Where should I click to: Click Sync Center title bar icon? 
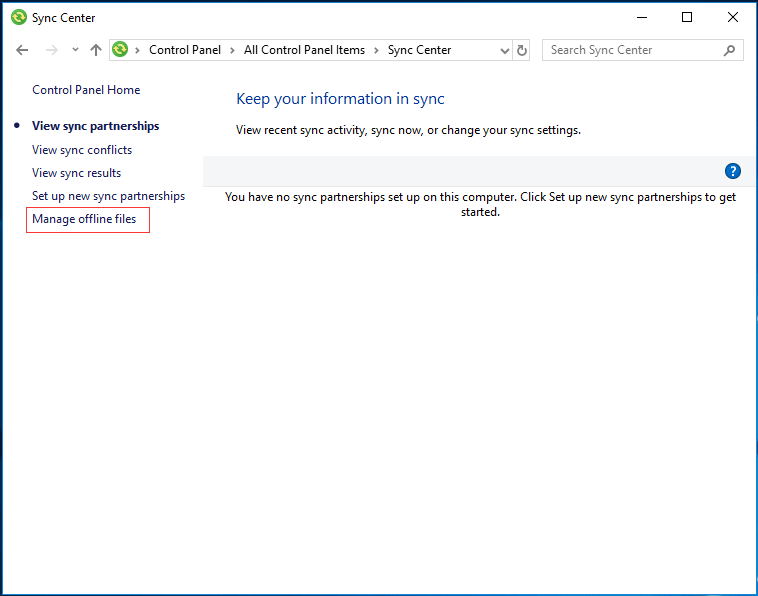click(19, 17)
